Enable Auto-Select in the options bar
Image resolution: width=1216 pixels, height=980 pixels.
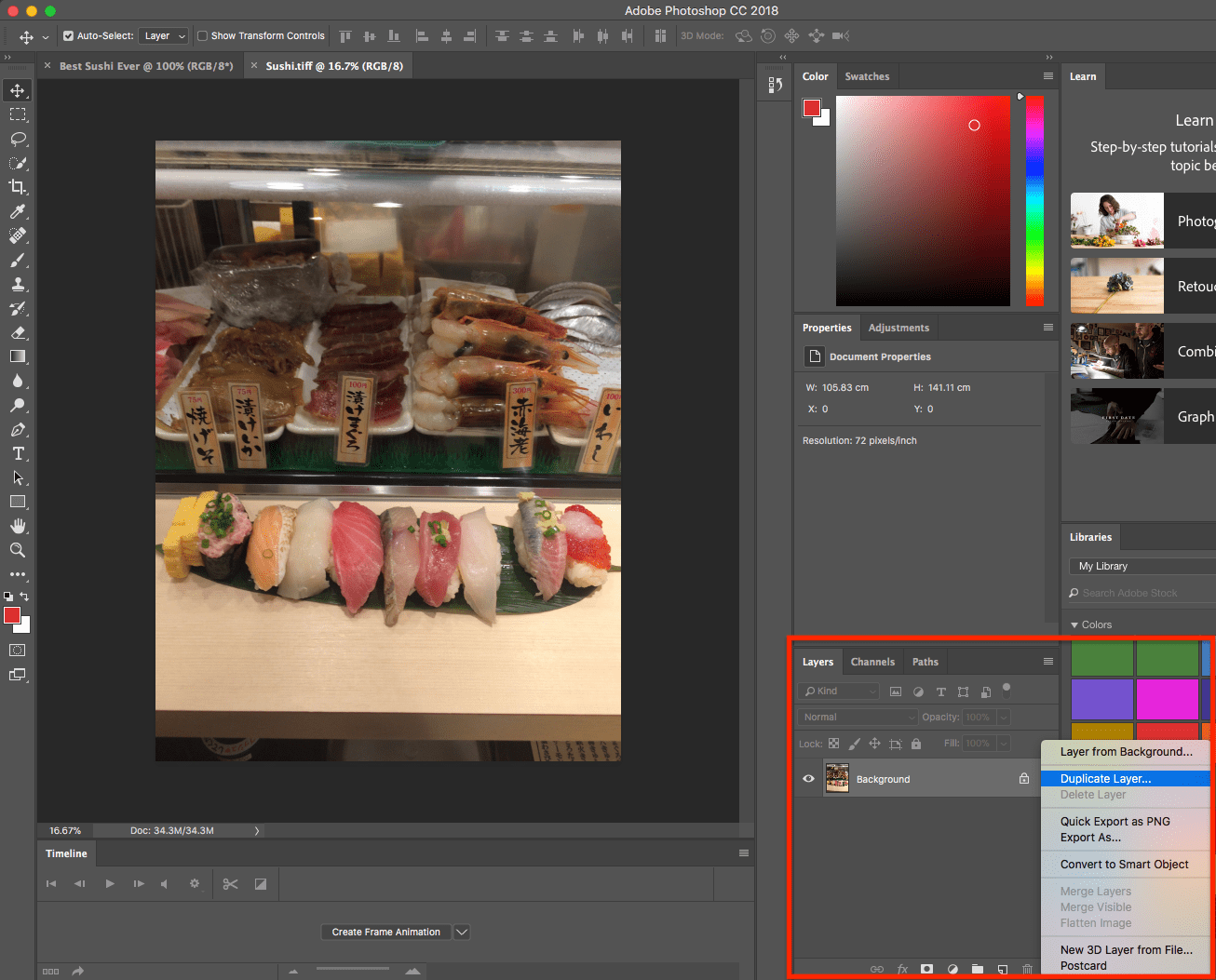pos(68,35)
